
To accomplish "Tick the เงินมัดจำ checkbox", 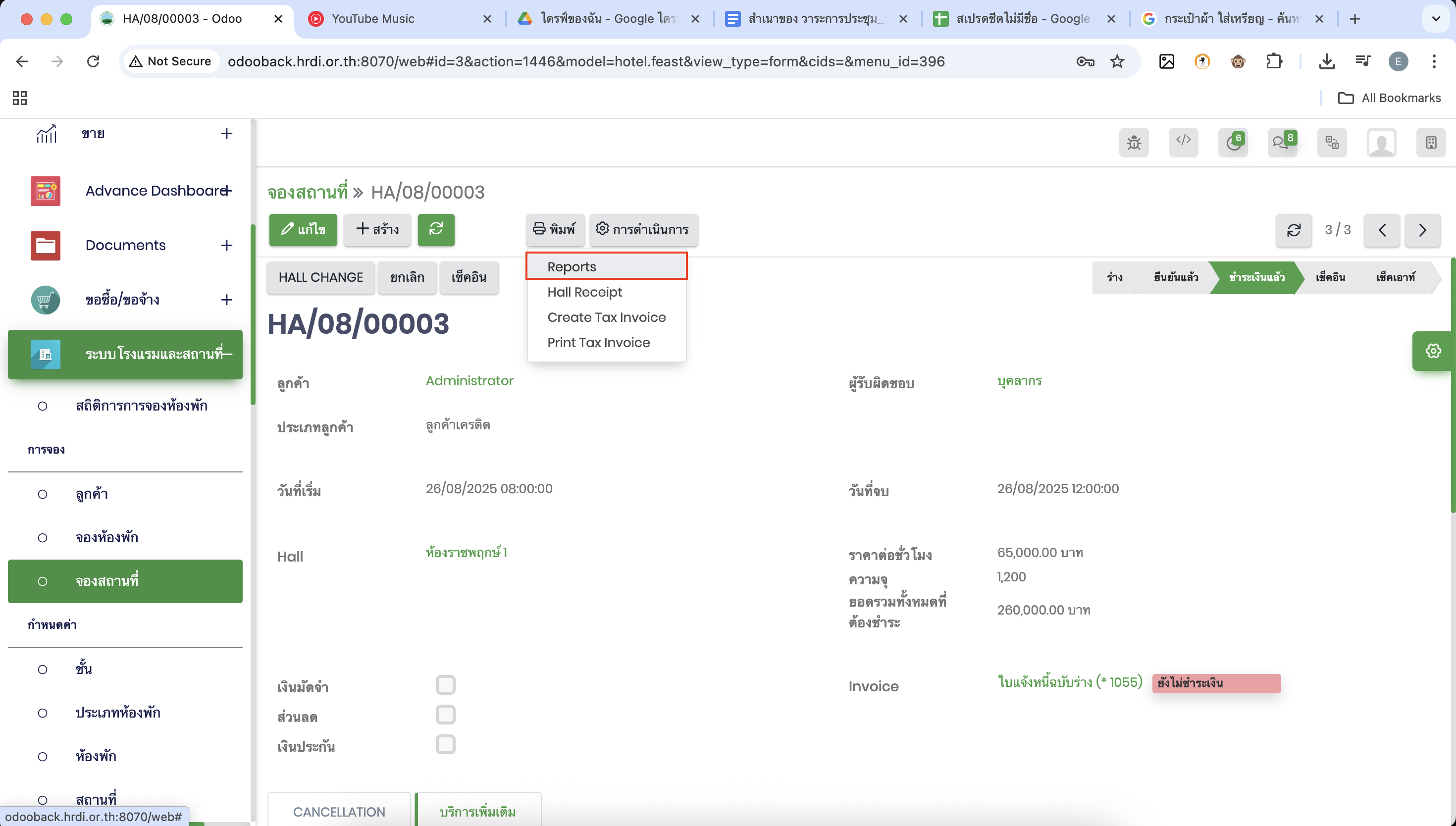I will tap(445, 685).
